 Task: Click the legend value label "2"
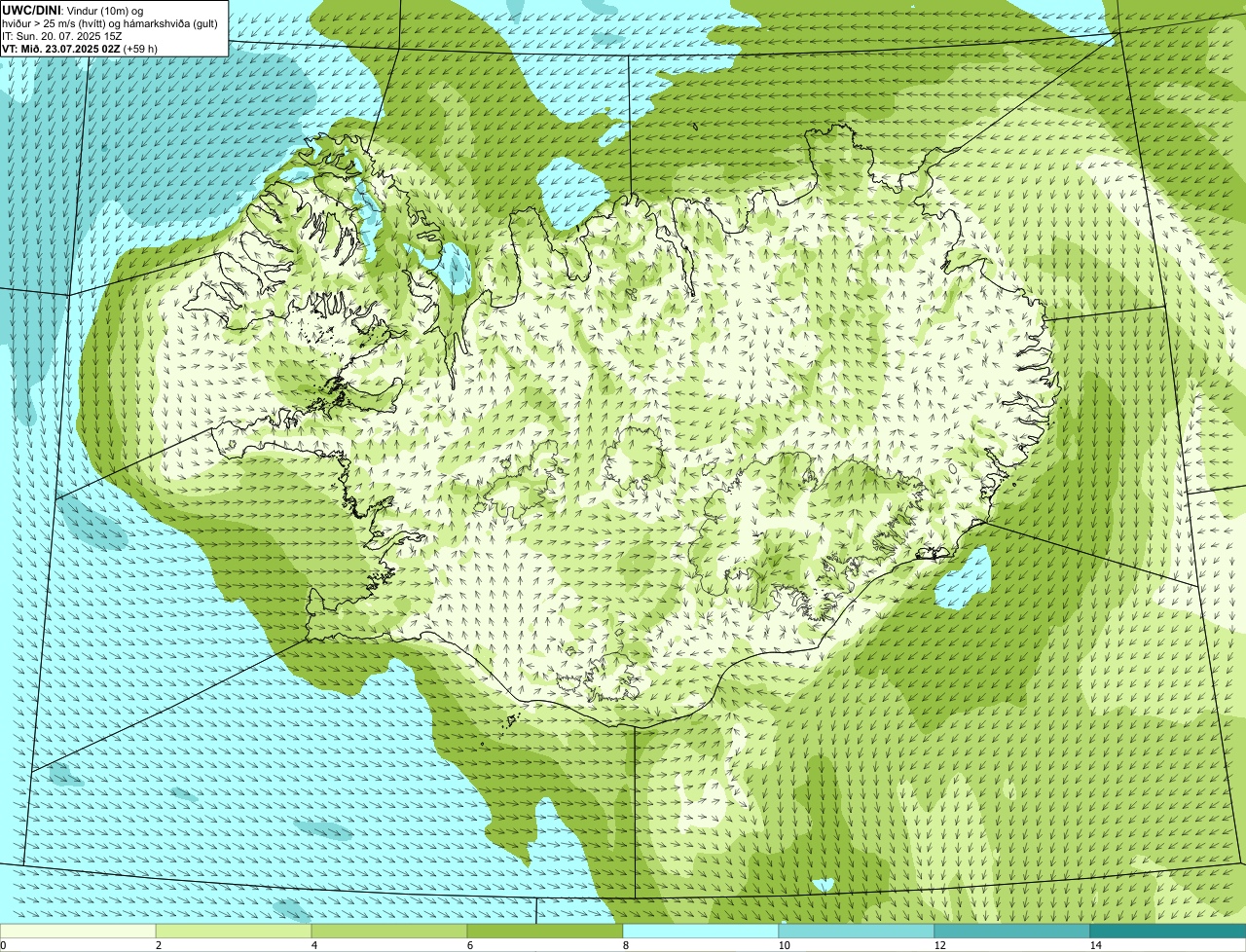click(x=158, y=945)
